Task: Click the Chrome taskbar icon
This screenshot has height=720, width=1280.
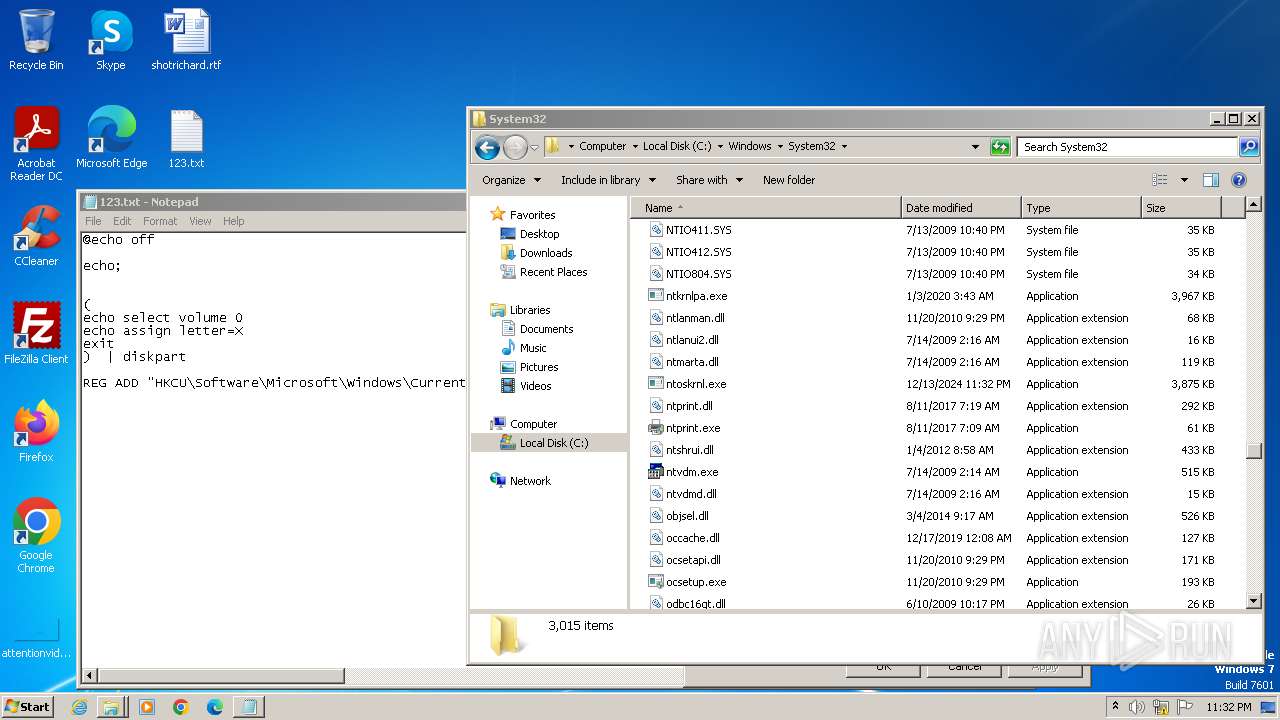Action: point(181,707)
